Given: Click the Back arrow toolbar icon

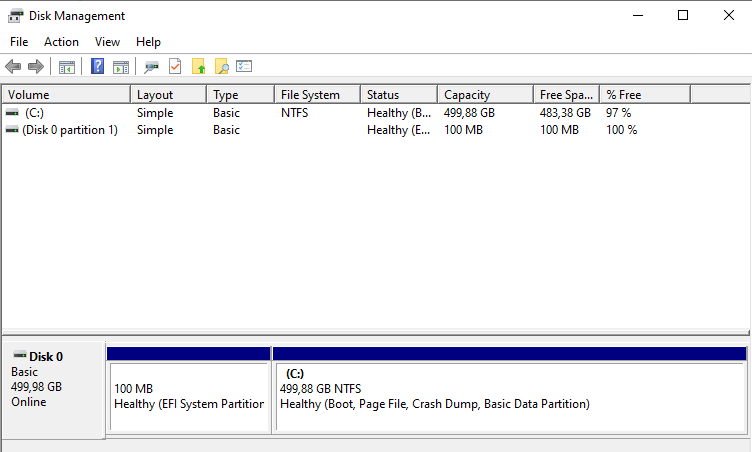Looking at the screenshot, I should 13,67.
